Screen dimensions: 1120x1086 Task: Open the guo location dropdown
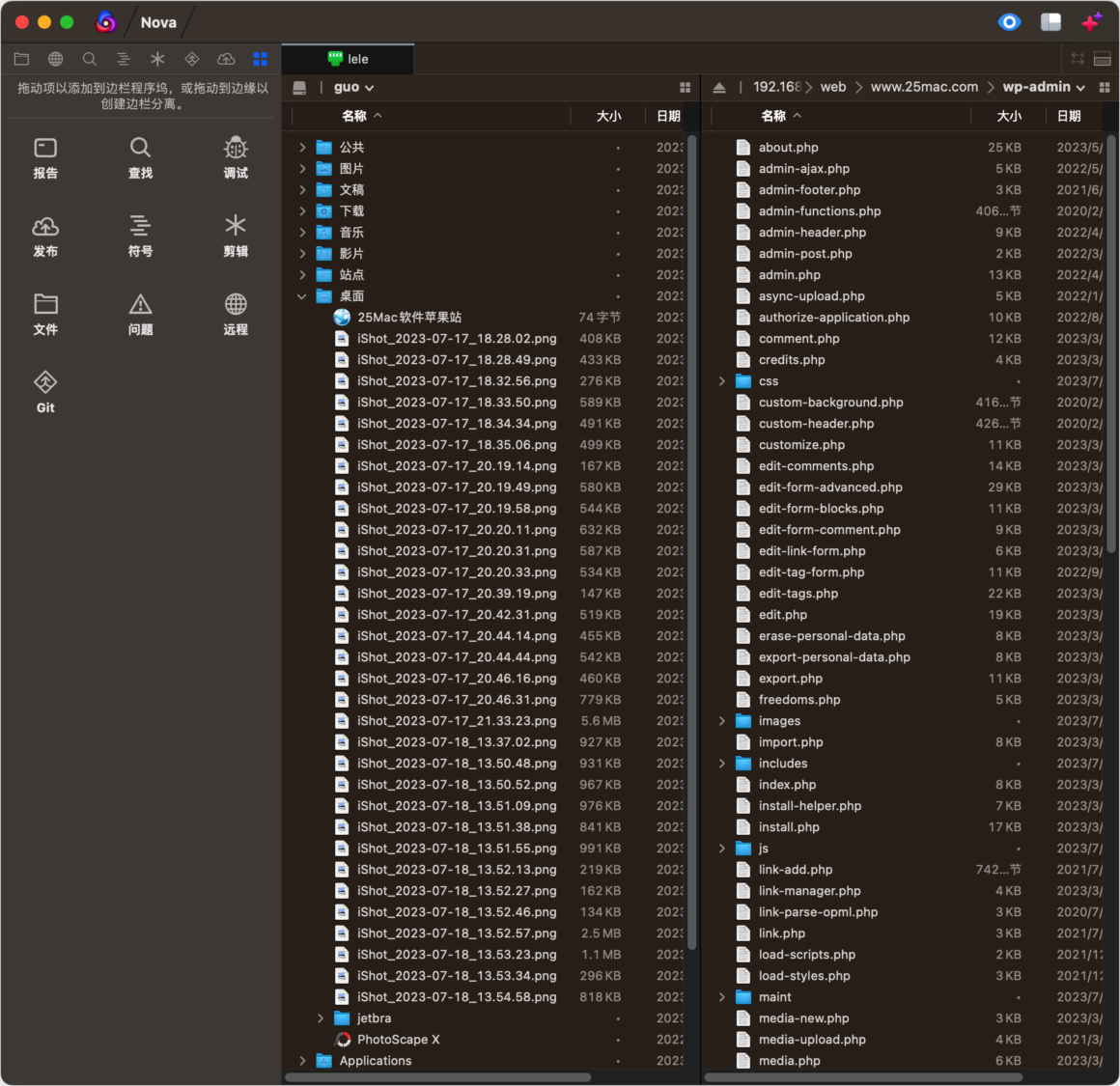click(353, 87)
